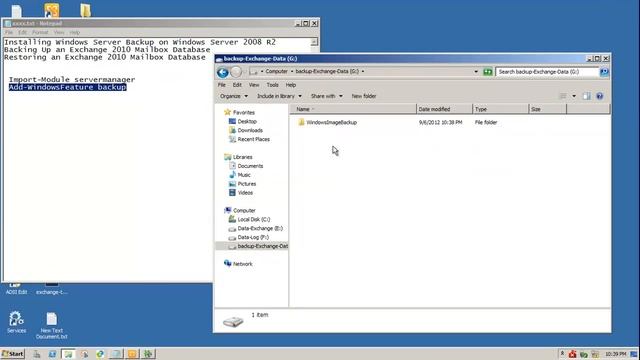
Task: Click the search magnifier icon in Explorer
Action: pos(604,72)
